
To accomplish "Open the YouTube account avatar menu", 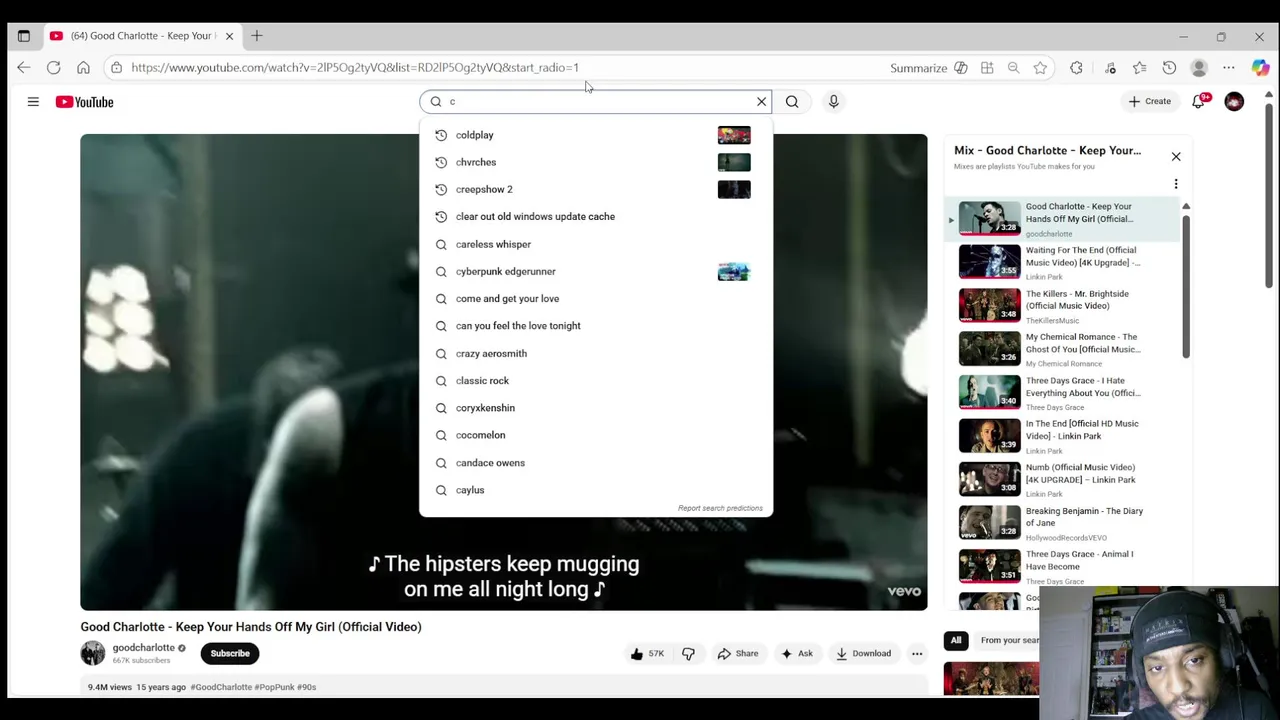I will pyautogui.click(x=1234, y=102).
